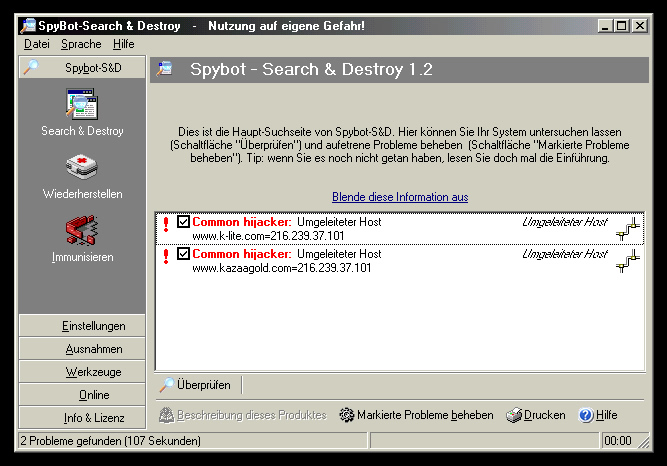
Task: Open the Wiederherstellen first-aid kit icon
Action: [82, 167]
